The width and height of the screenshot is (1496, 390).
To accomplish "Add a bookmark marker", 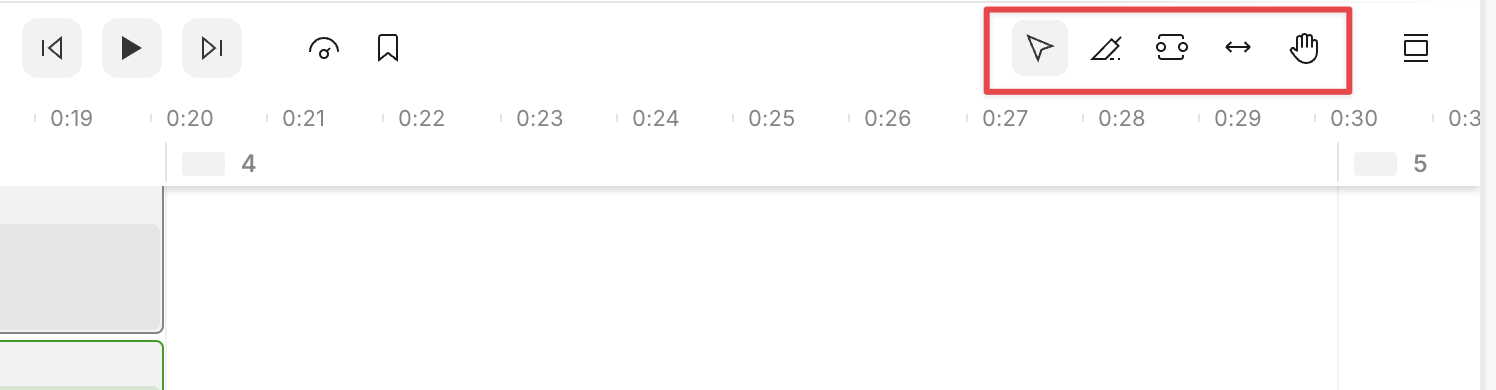I will pos(389,48).
